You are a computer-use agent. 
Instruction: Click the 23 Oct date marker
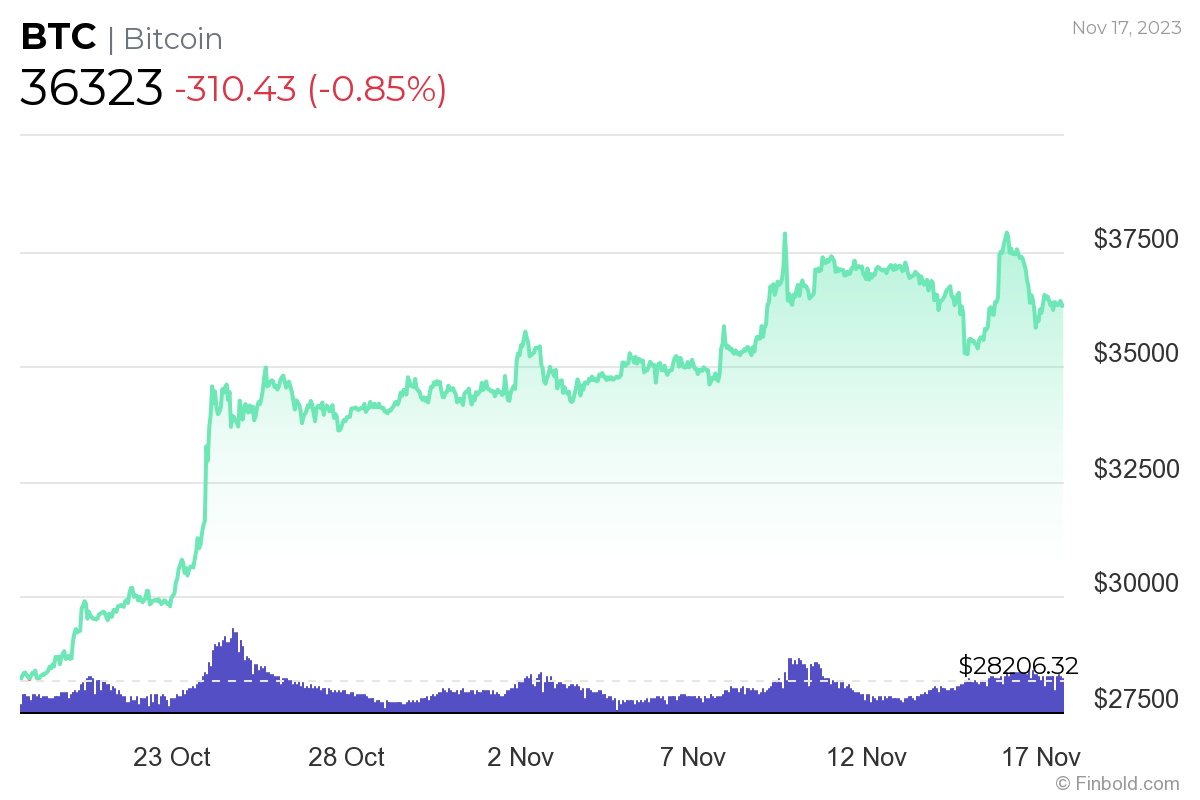[172, 757]
